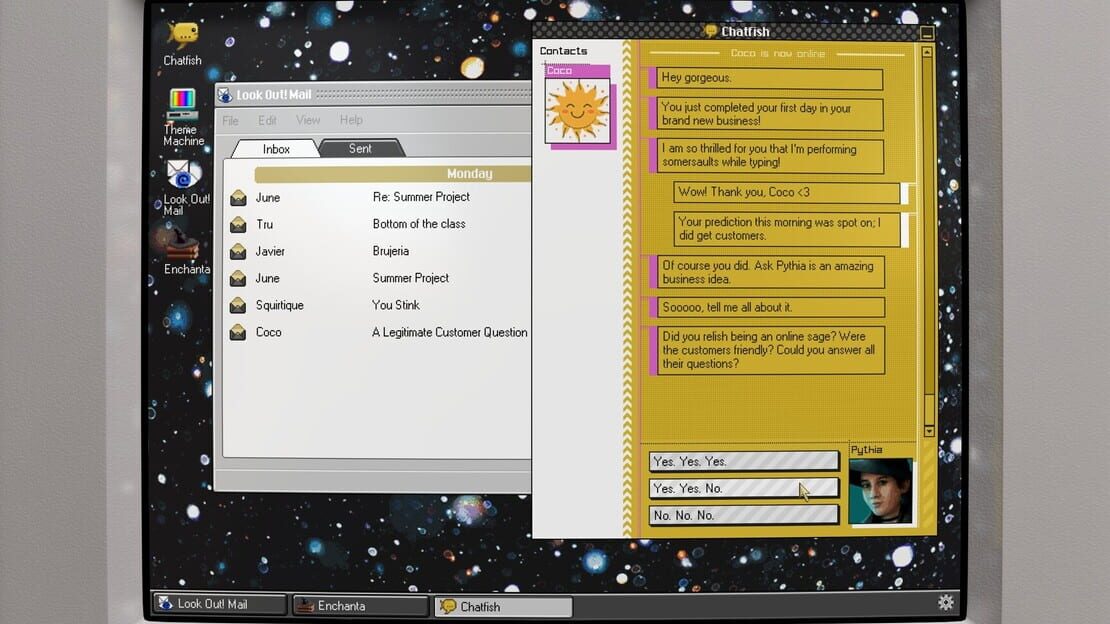1110x624 pixels.
Task: Open the Chatfish desktop icon
Action: pyautogui.click(x=183, y=43)
